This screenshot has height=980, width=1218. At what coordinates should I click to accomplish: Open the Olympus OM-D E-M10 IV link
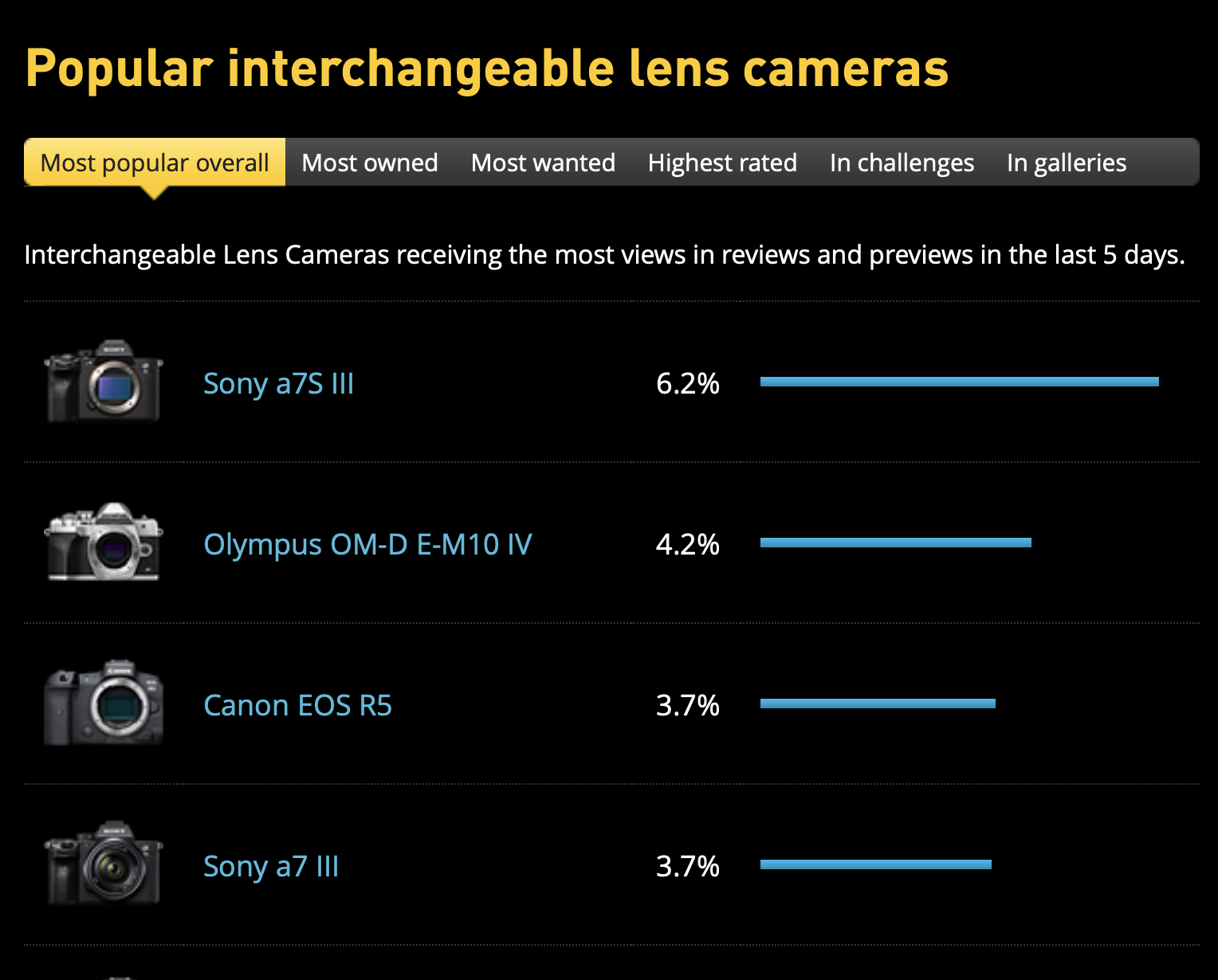pos(367,545)
